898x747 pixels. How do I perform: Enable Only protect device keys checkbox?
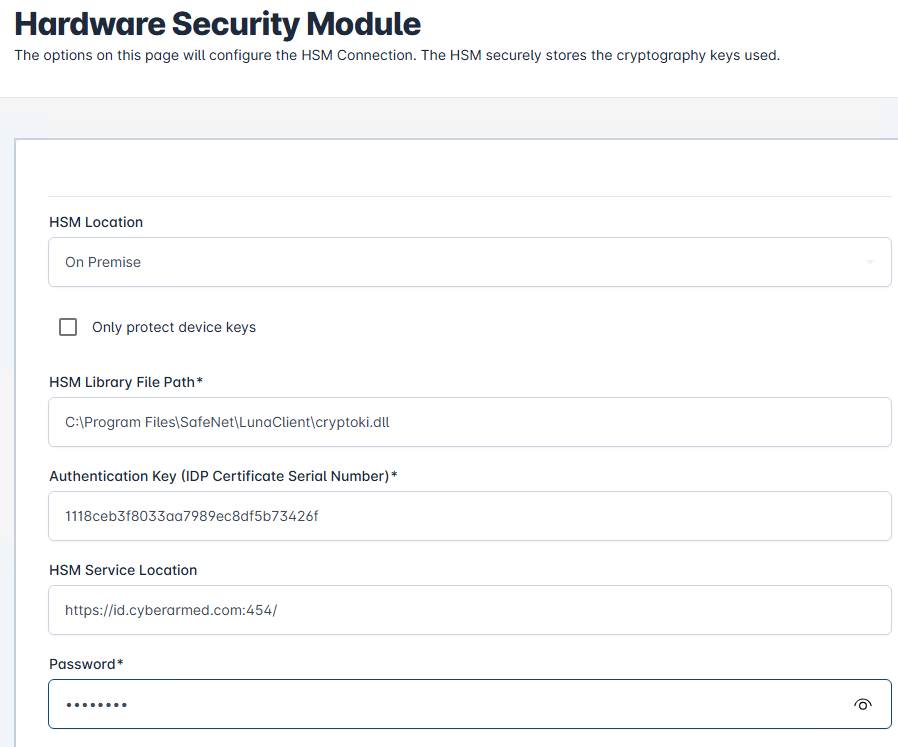tap(68, 327)
